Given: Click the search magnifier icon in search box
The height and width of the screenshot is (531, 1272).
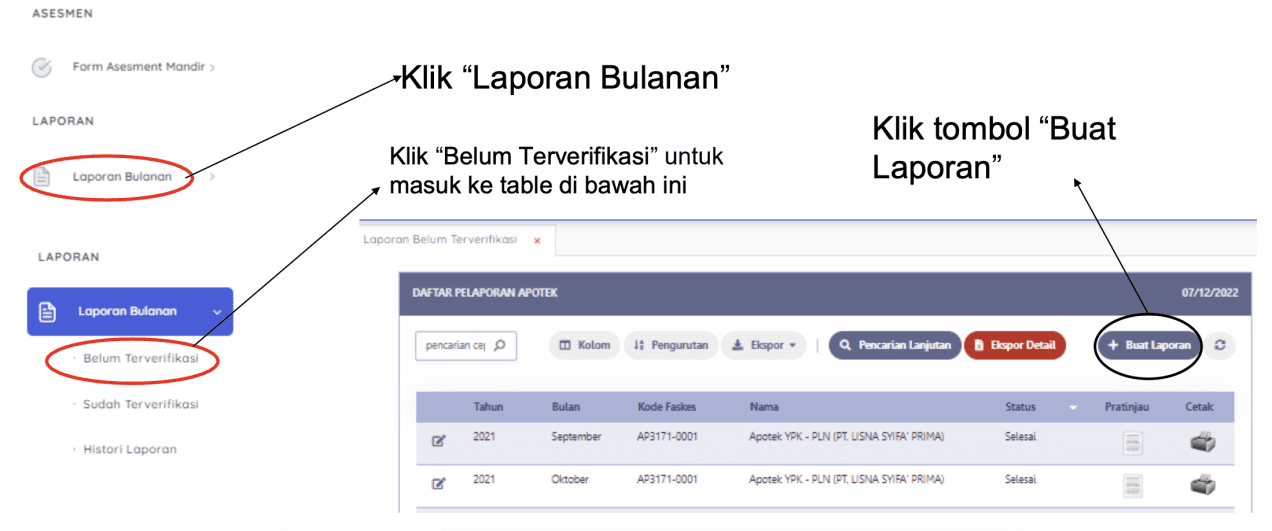Looking at the screenshot, I should pos(499,345).
